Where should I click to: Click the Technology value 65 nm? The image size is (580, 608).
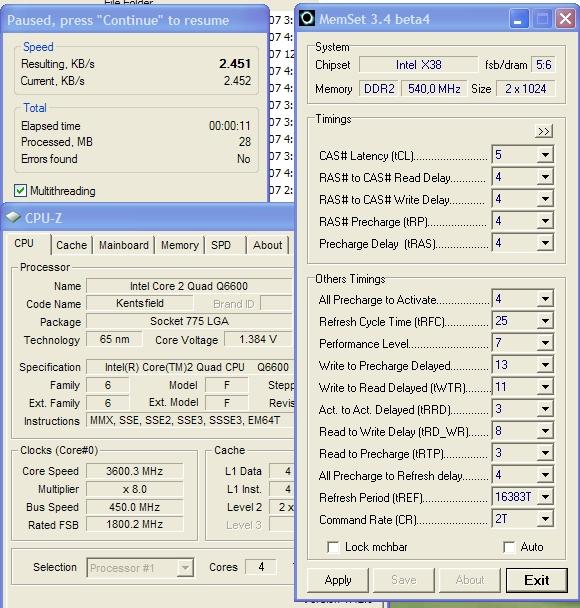[x=114, y=339]
